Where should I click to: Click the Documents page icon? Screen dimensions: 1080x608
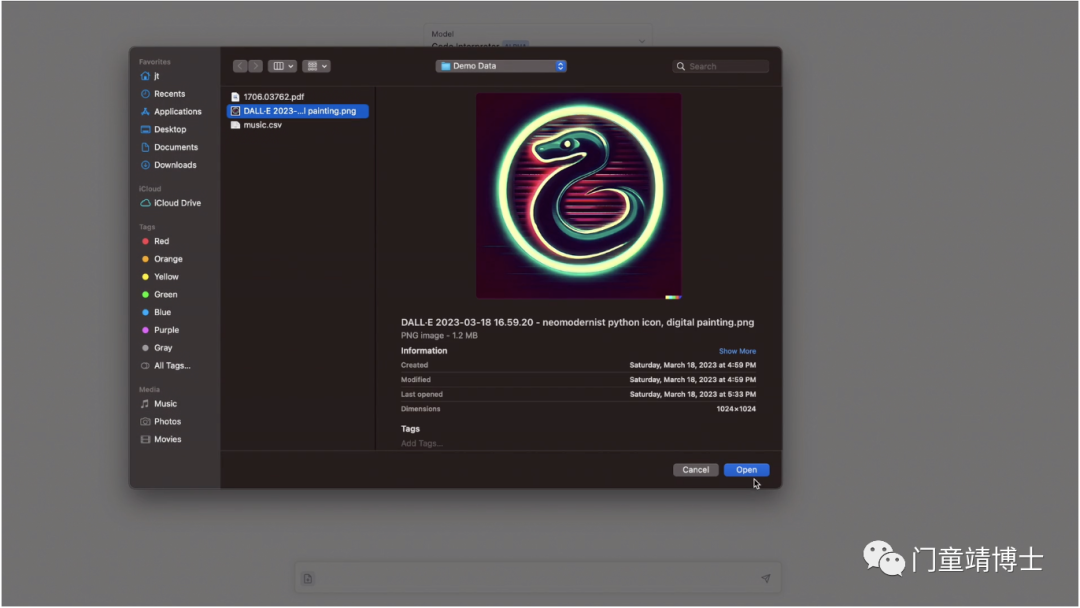click(145, 147)
